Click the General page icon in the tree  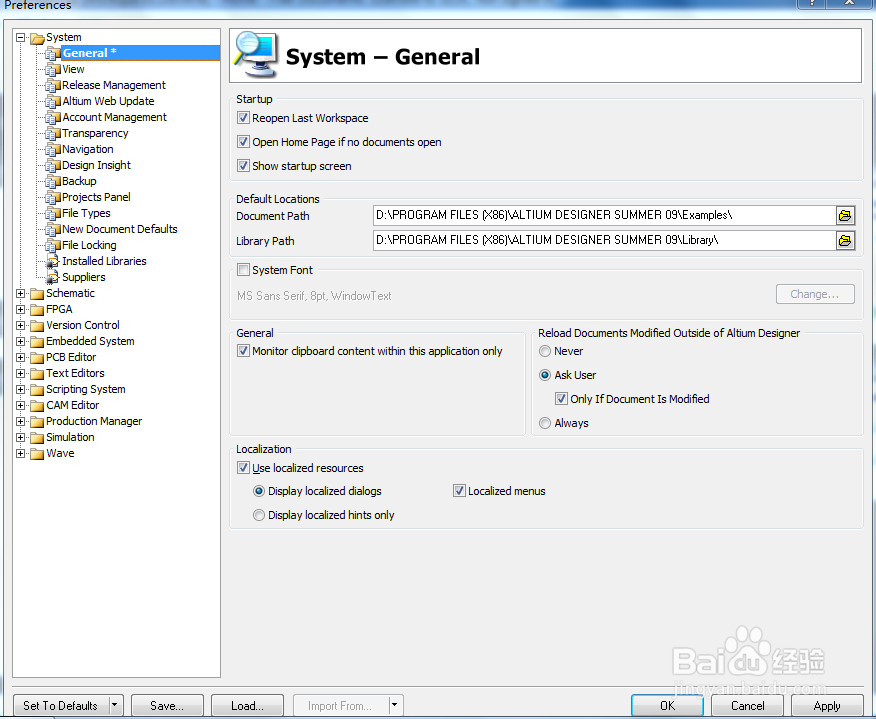(53, 54)
